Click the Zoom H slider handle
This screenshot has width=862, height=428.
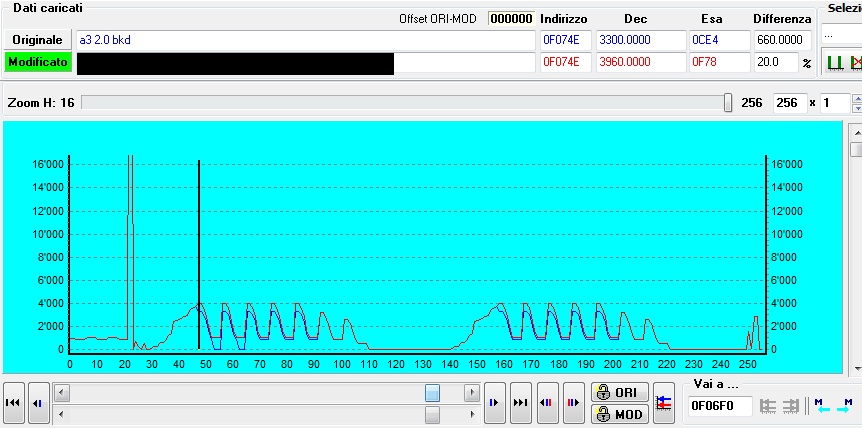pyautogui.click(x=728, y=103)
